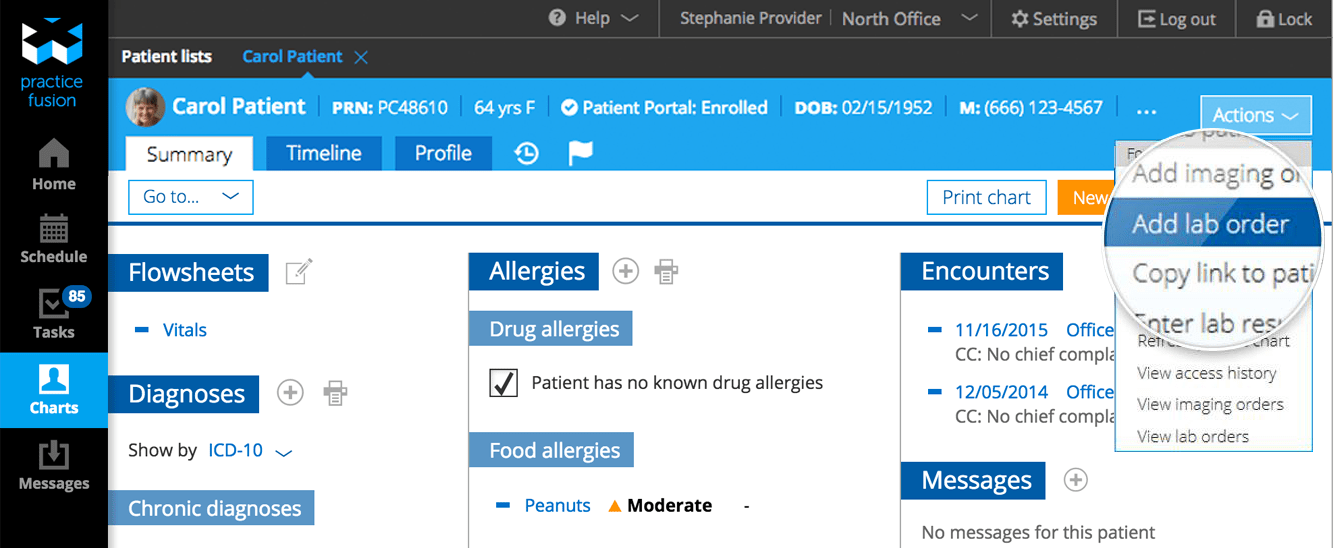1337x548 pixels.
Task: Click the chart history clock icon
Action: pyautogui.click(x=527, y=153)
